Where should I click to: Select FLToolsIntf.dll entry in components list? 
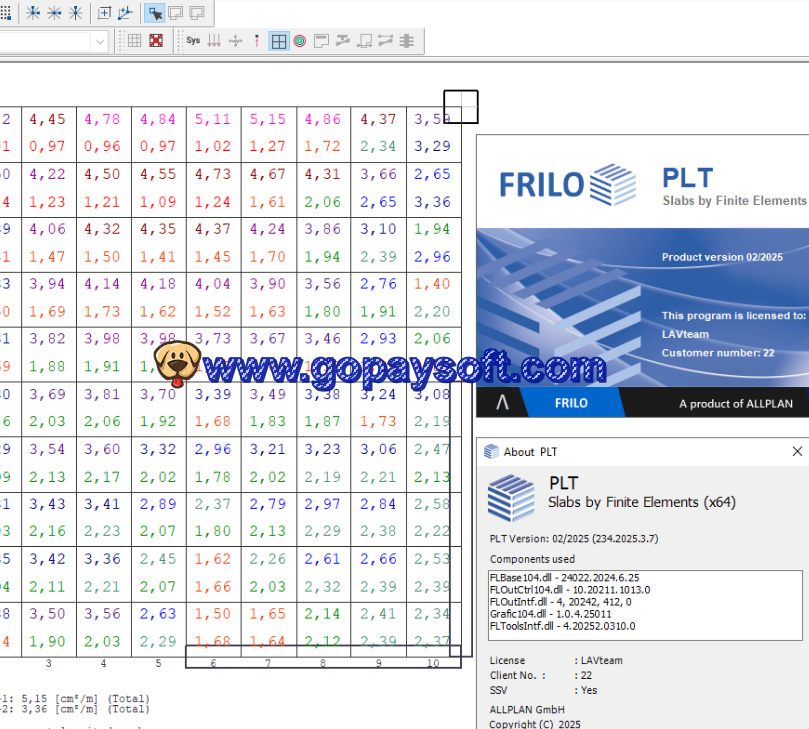click(562, 626)
